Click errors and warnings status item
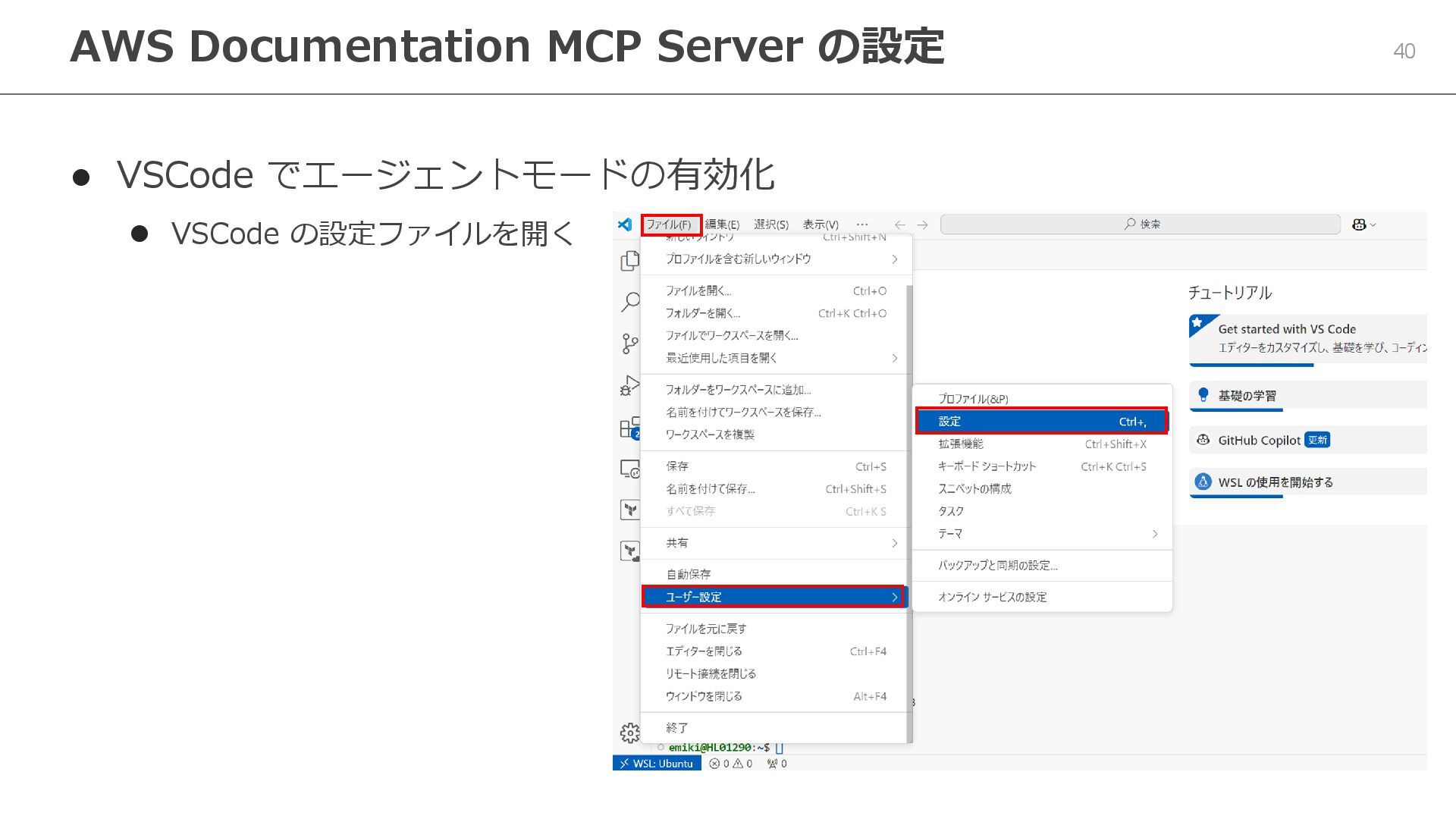The width and height of the screenshot is (1456, 819). coord(731,764)
